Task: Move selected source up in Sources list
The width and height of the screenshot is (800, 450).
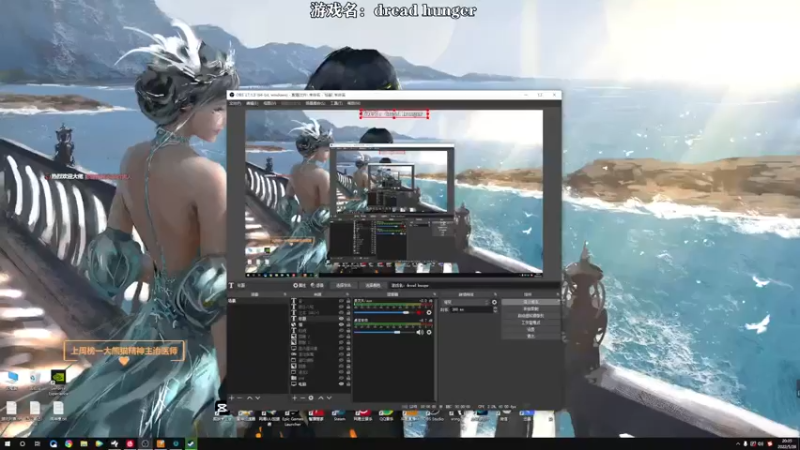Action: point(320,398)
